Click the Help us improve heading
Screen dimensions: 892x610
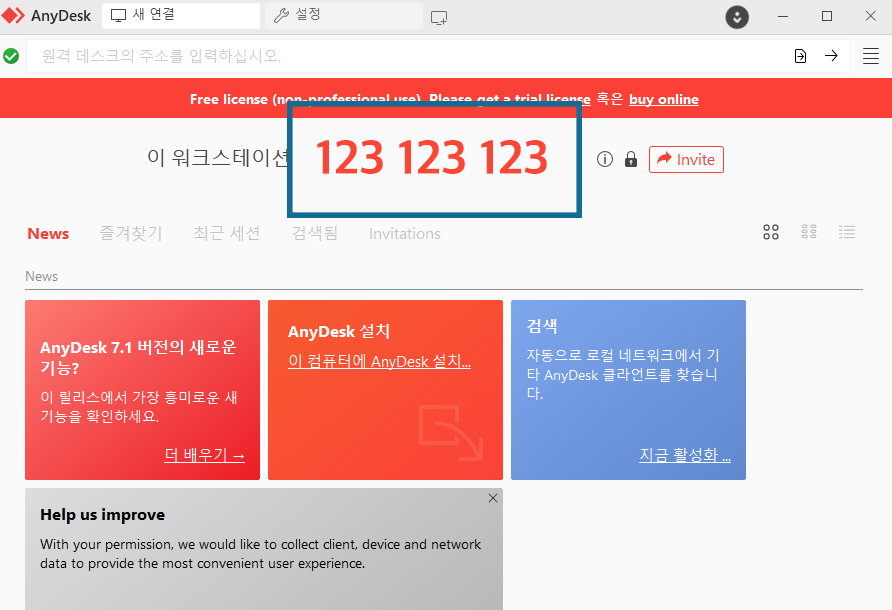click(102, 515)
